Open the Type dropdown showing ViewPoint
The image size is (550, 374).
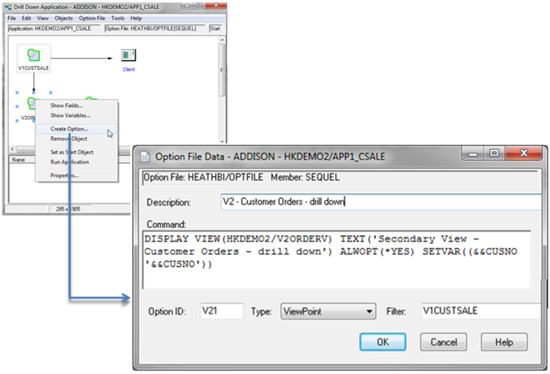coord(328,311)
